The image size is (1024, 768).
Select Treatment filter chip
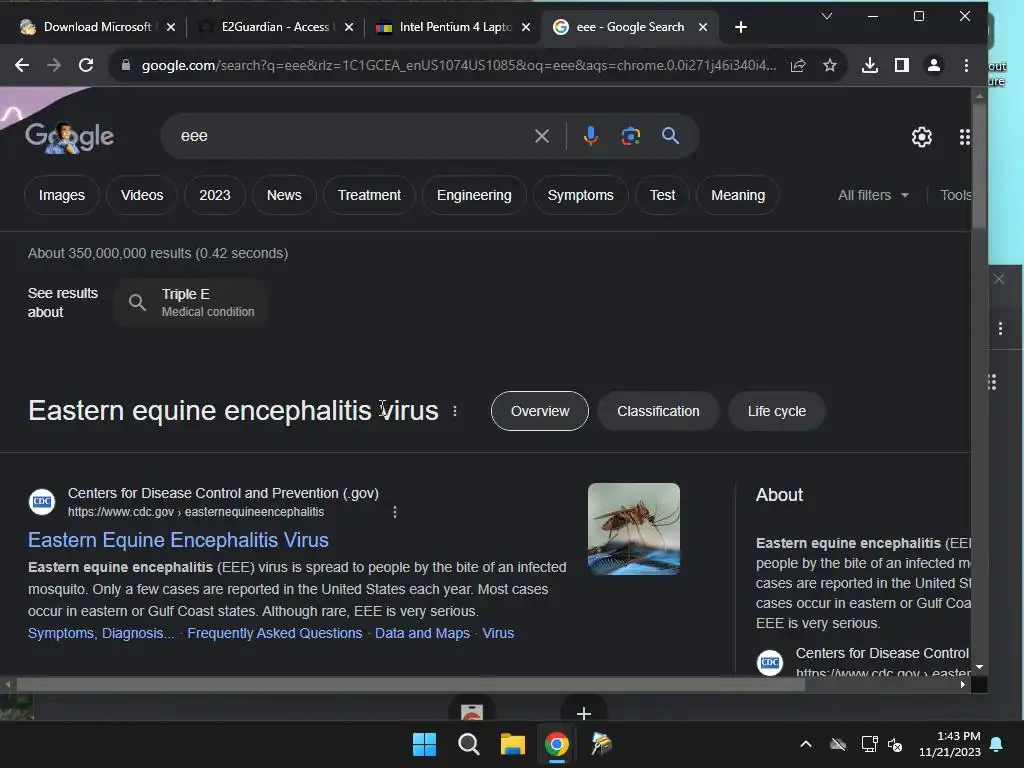[x=369, y=195]
